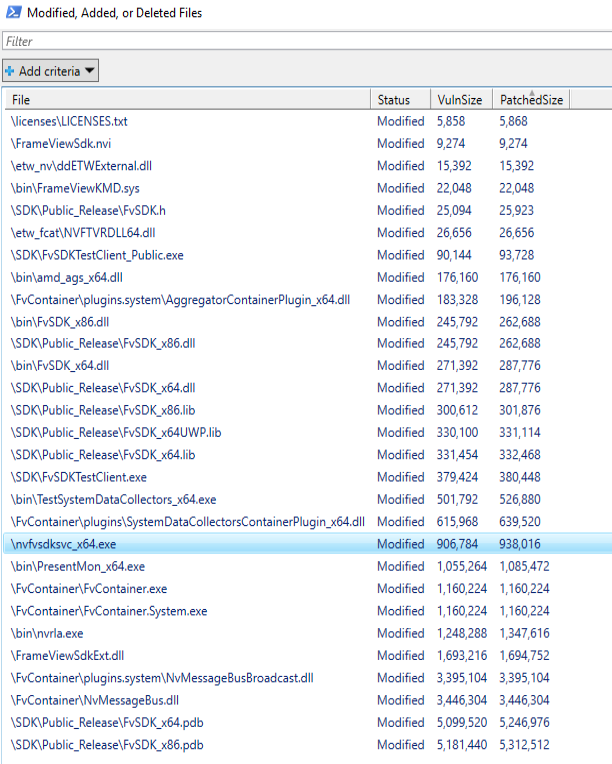This screenshot has height=764, width=612.
Task: Sort by the Status column header
Action: pos(400,100)
